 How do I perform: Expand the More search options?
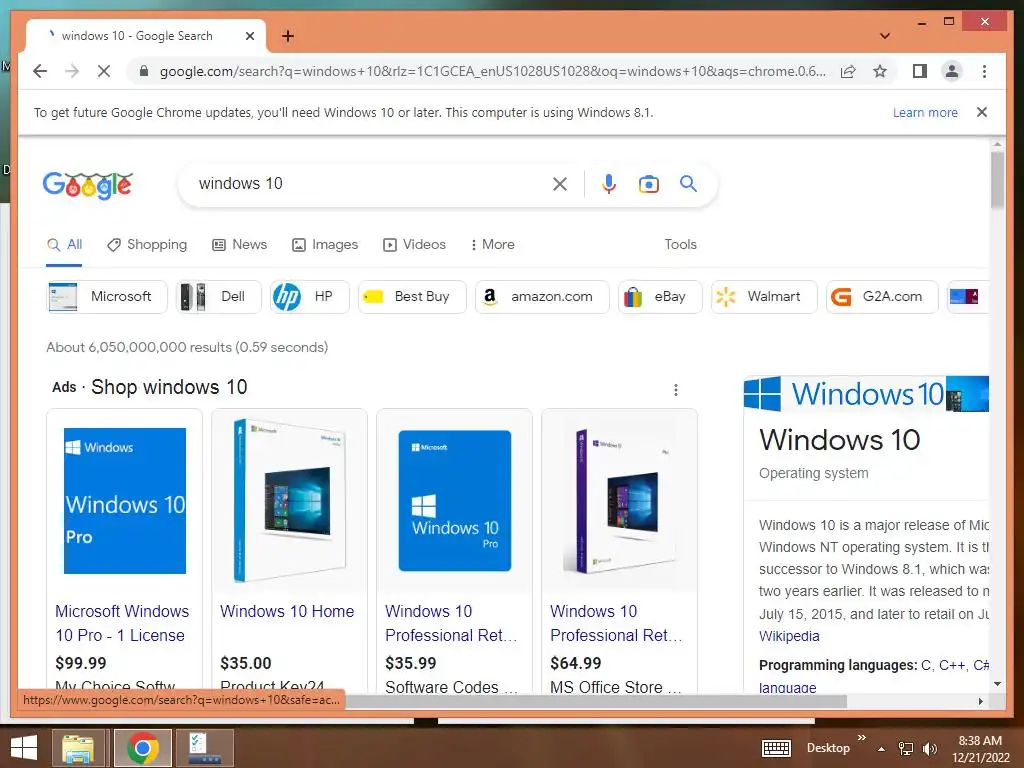492,245
